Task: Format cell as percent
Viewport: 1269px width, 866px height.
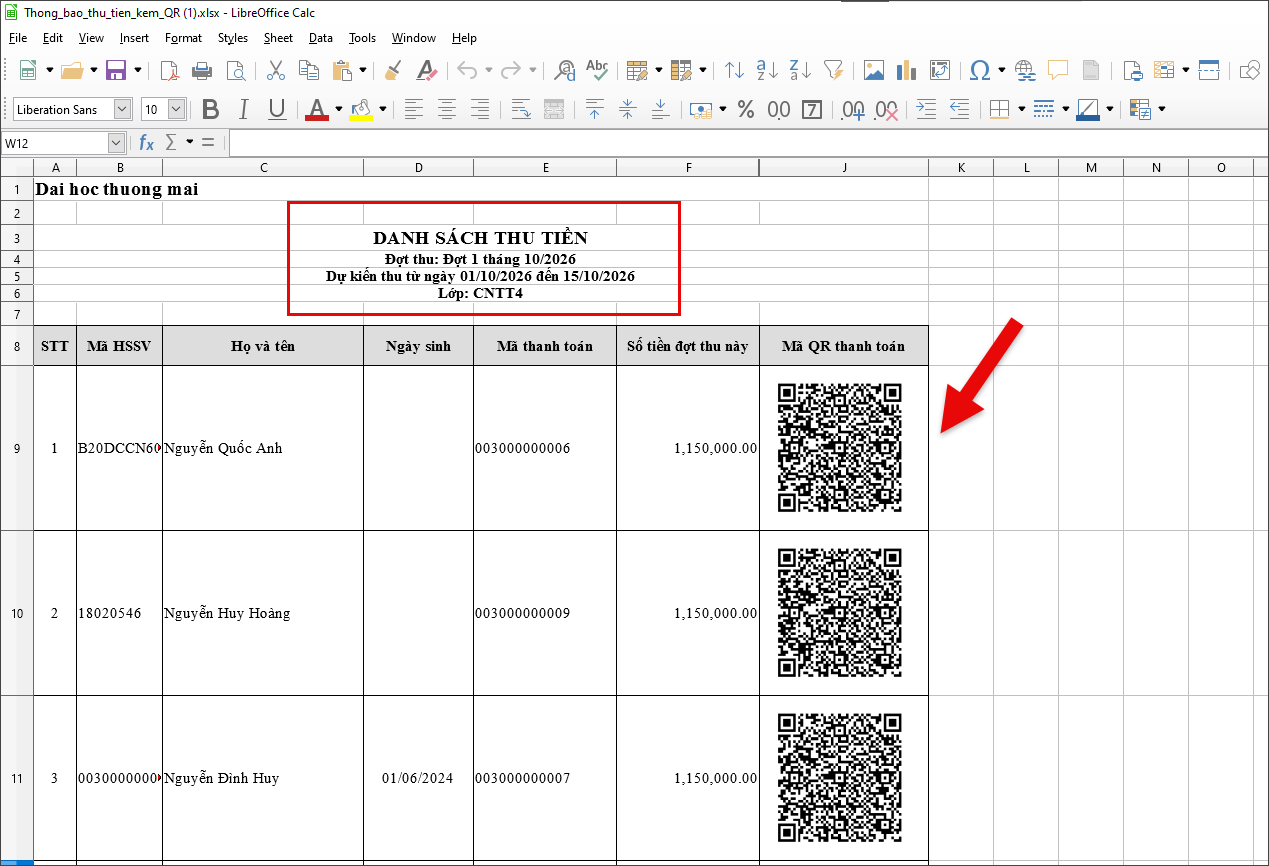Action: [x=746, y=109]
